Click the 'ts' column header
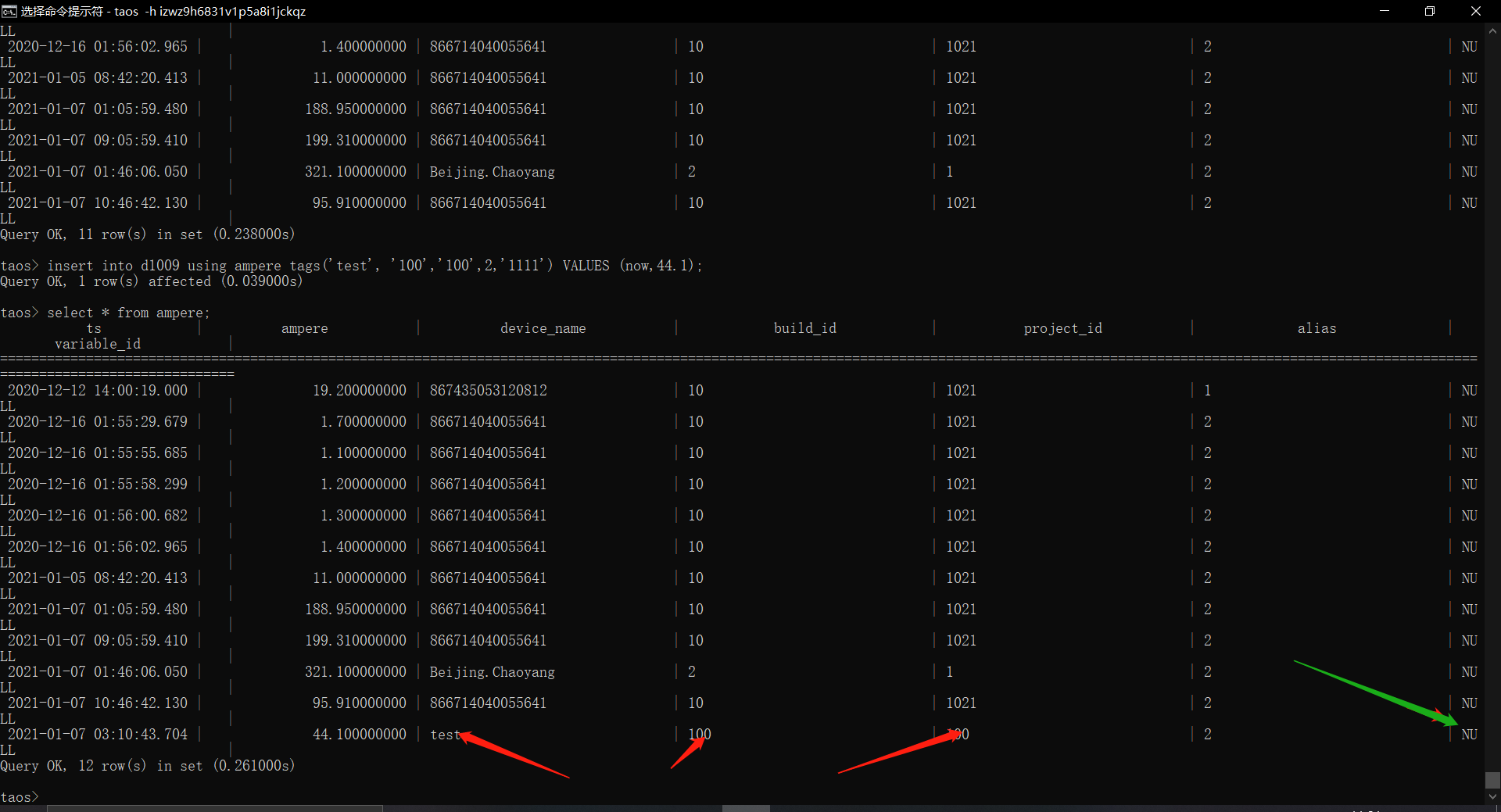The image size is (1501, 812). [x=94, y=328]
